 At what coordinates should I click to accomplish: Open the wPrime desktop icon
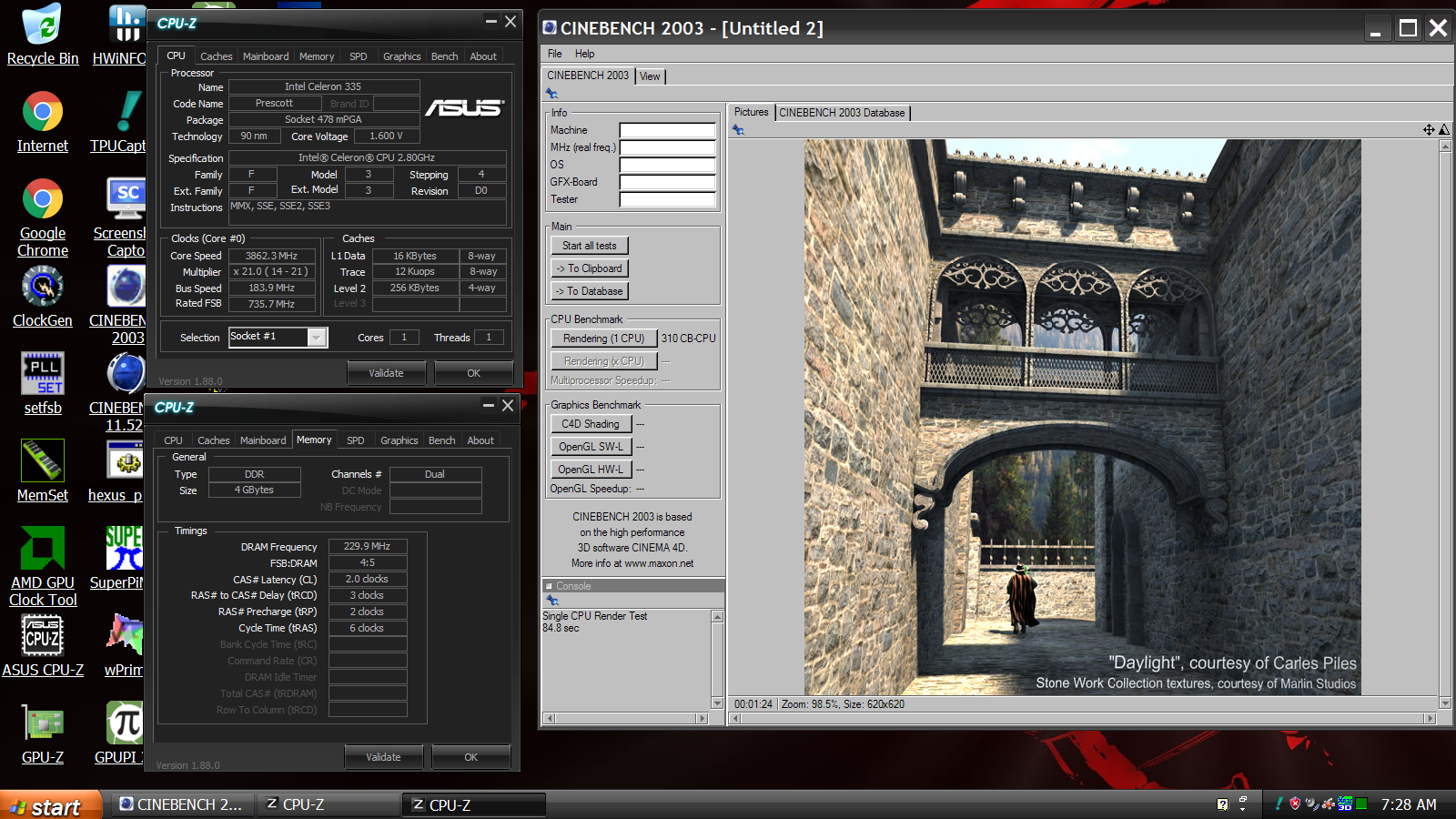tap(124, 646)
